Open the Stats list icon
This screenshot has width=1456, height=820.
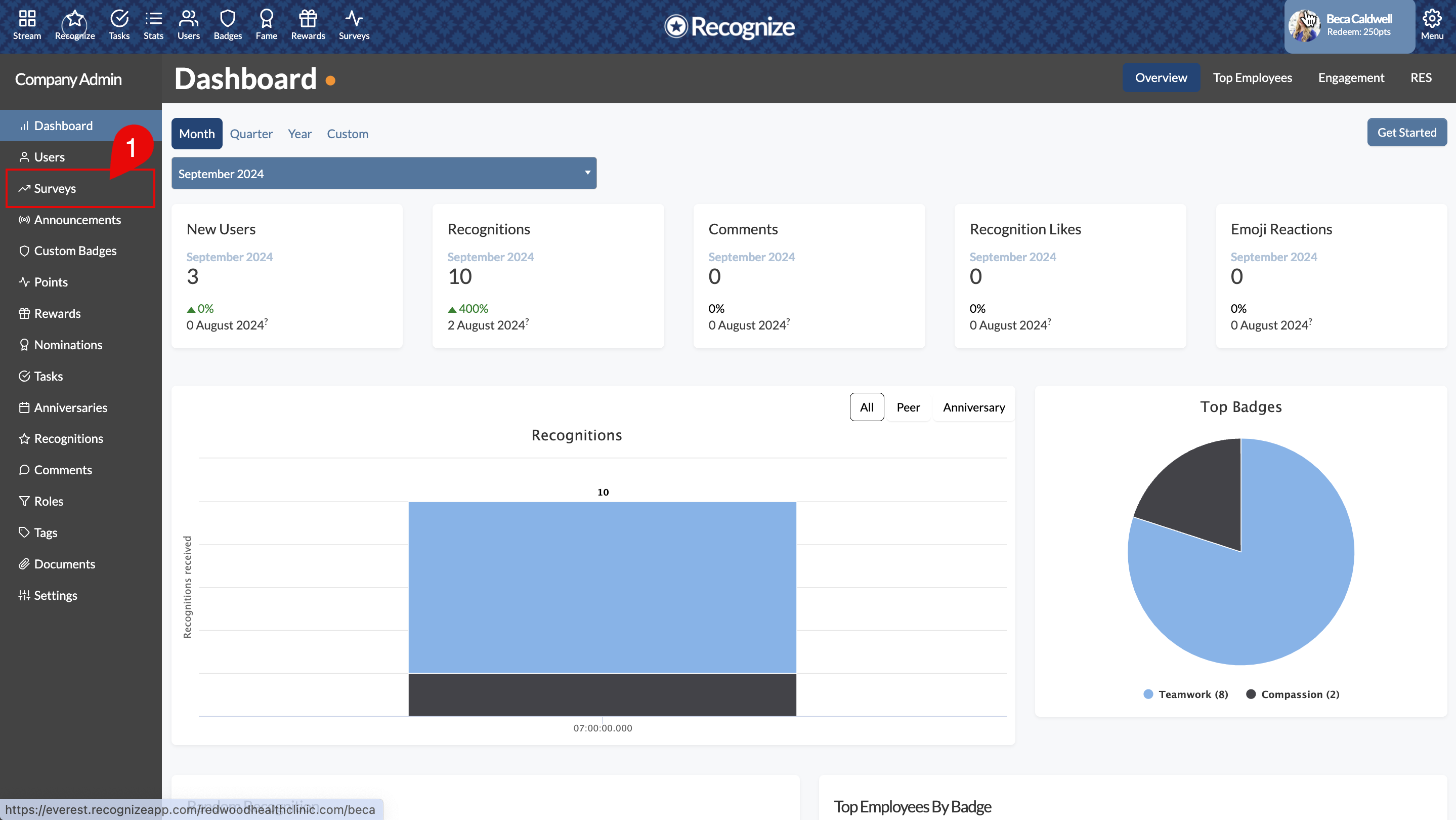153,25
